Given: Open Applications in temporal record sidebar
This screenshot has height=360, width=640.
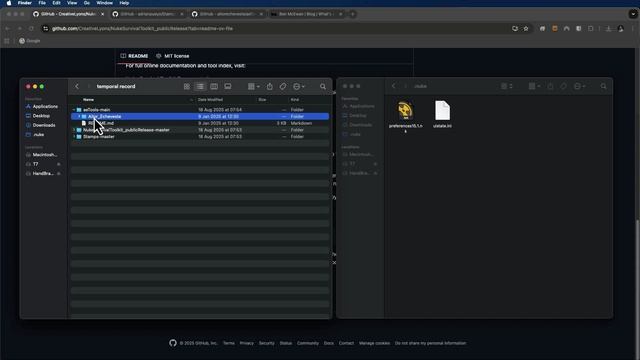Looking at the screenshot, I should coord(42,107).
